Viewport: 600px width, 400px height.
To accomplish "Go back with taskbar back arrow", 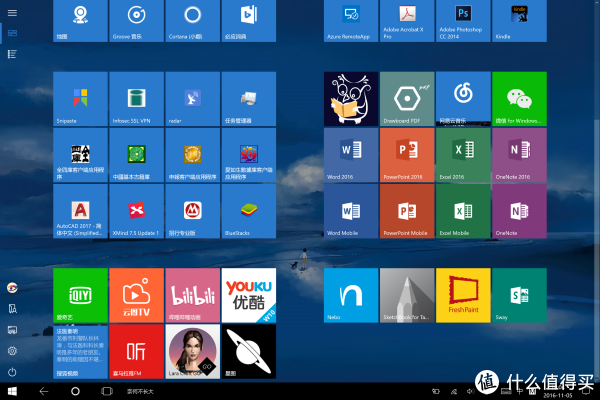I will (x=44, y=391).
